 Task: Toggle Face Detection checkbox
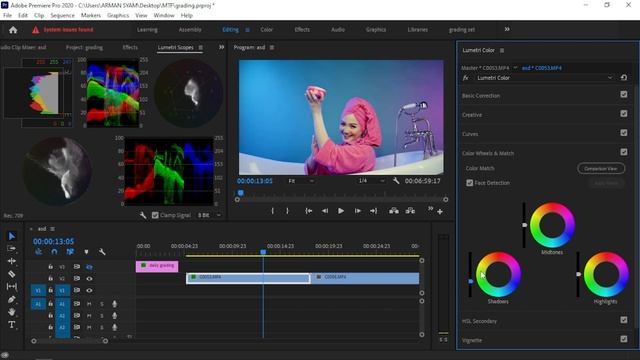click(470, 183)
